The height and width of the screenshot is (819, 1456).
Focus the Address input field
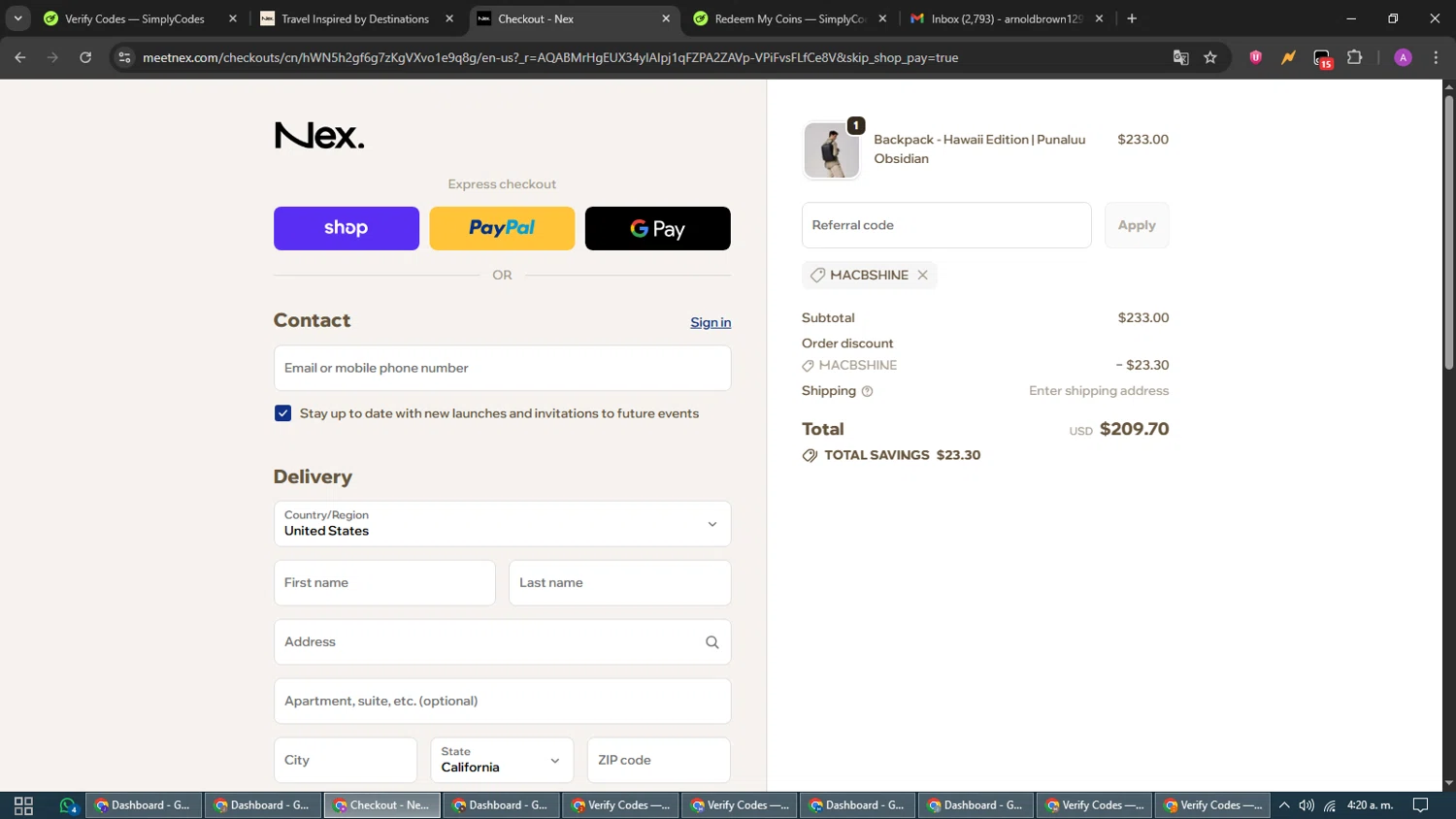(x=502, y=642)
